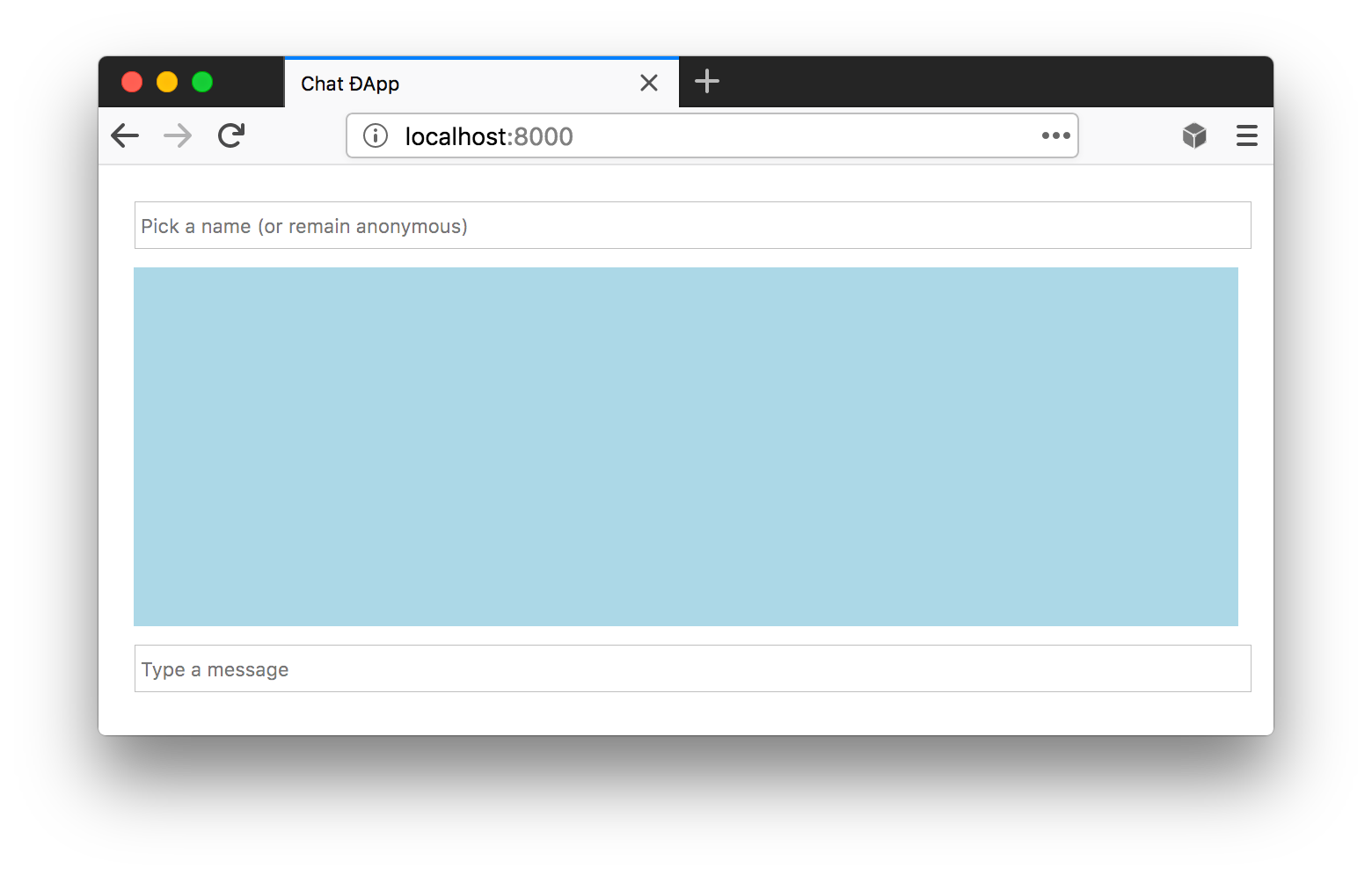Image resolution: width=1372 pixels, height=876 pixels.
Task: Minimize the window with yellow button
Action: click(167, 82)
